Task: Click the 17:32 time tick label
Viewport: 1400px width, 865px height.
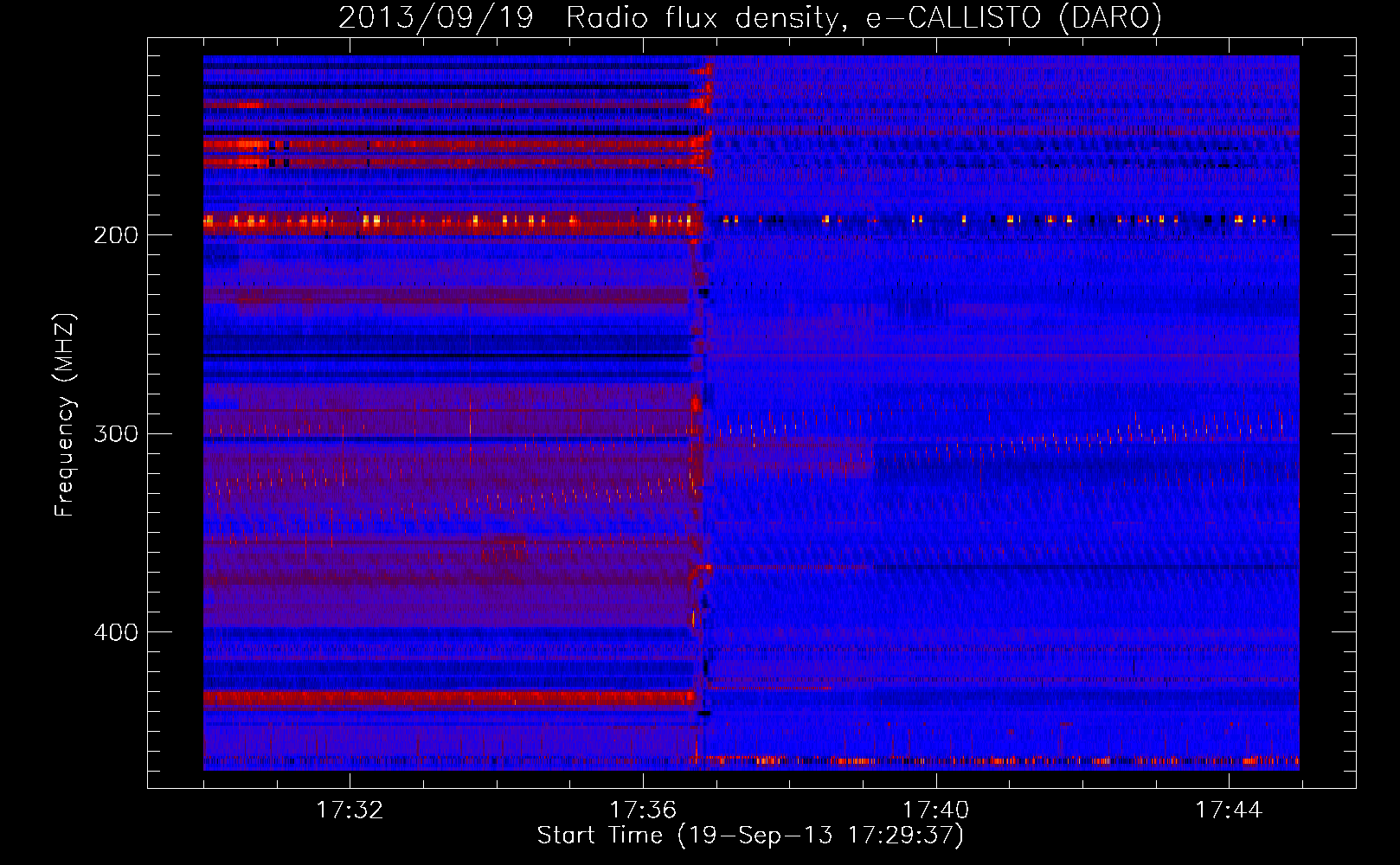Action: [x=350, y=811]
